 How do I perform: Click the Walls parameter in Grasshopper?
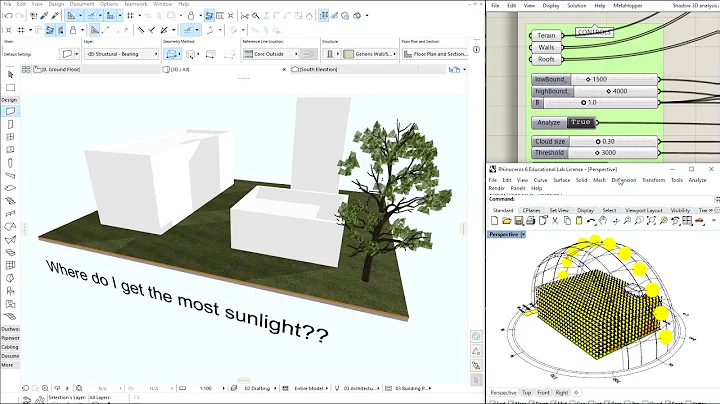tap(546, 47)
